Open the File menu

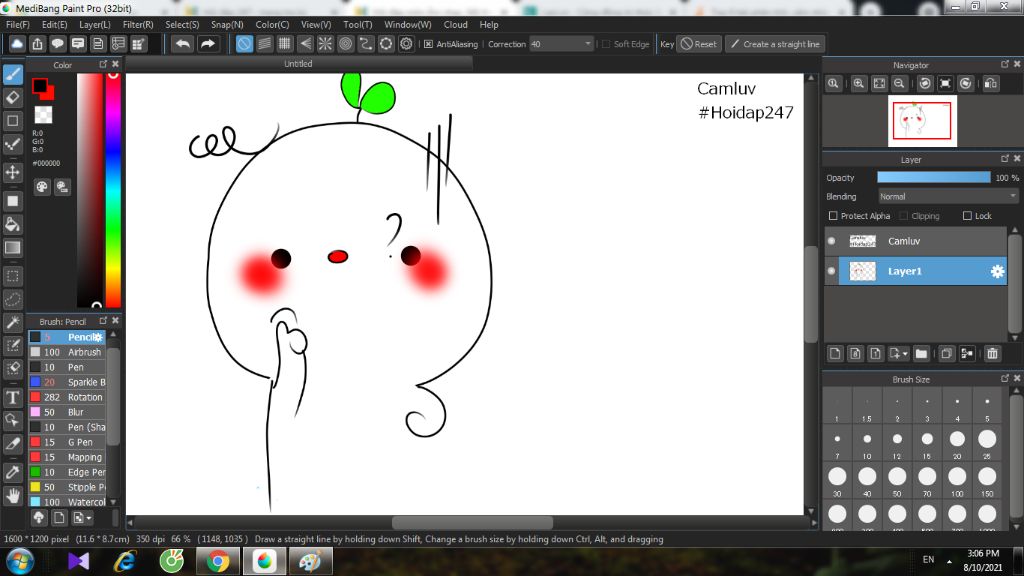(x=18, y=24)
